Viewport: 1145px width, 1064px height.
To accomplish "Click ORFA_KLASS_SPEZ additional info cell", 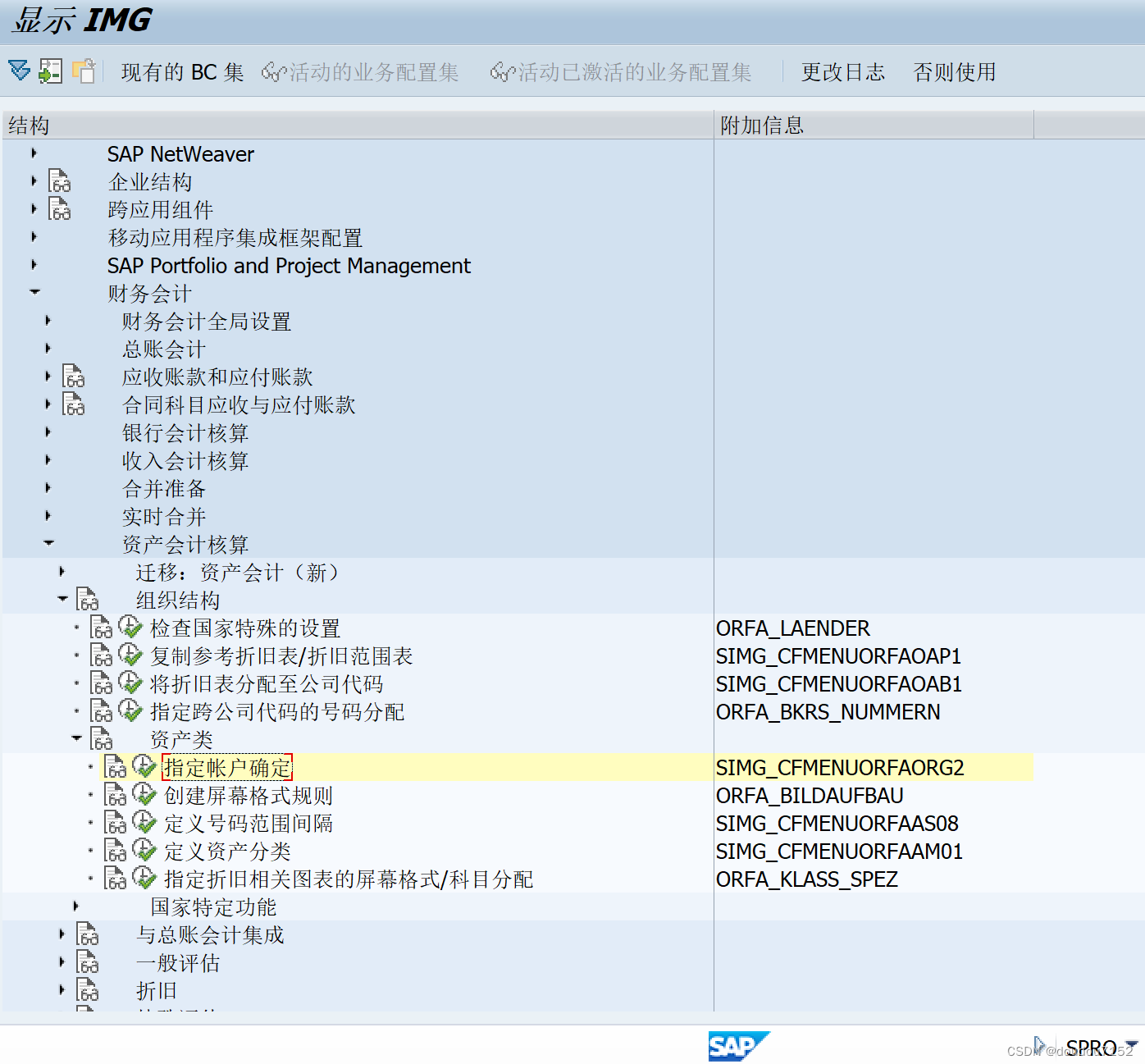I will (807, 879).
